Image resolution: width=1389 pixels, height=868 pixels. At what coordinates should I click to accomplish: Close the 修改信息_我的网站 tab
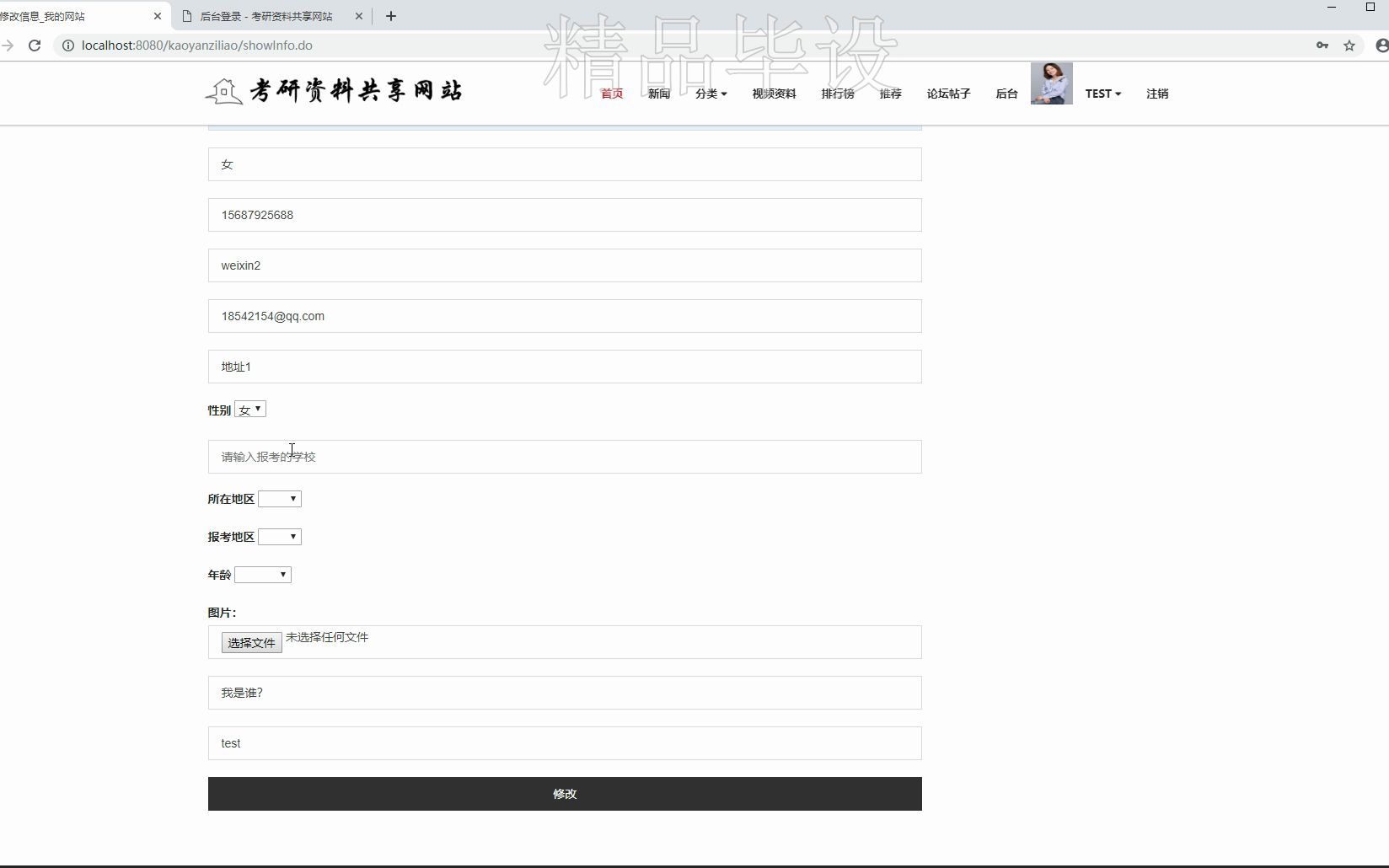point(157,16)
